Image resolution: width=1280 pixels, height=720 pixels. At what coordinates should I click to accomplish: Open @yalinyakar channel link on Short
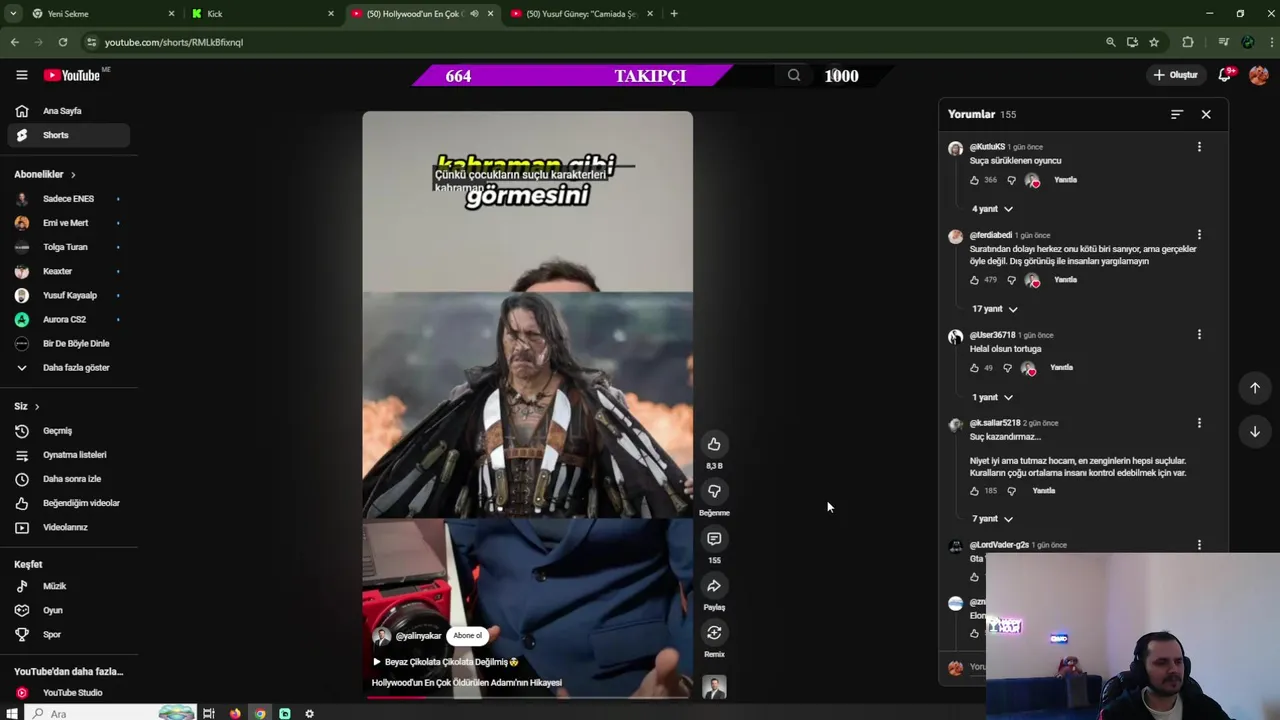pos(418,636)
